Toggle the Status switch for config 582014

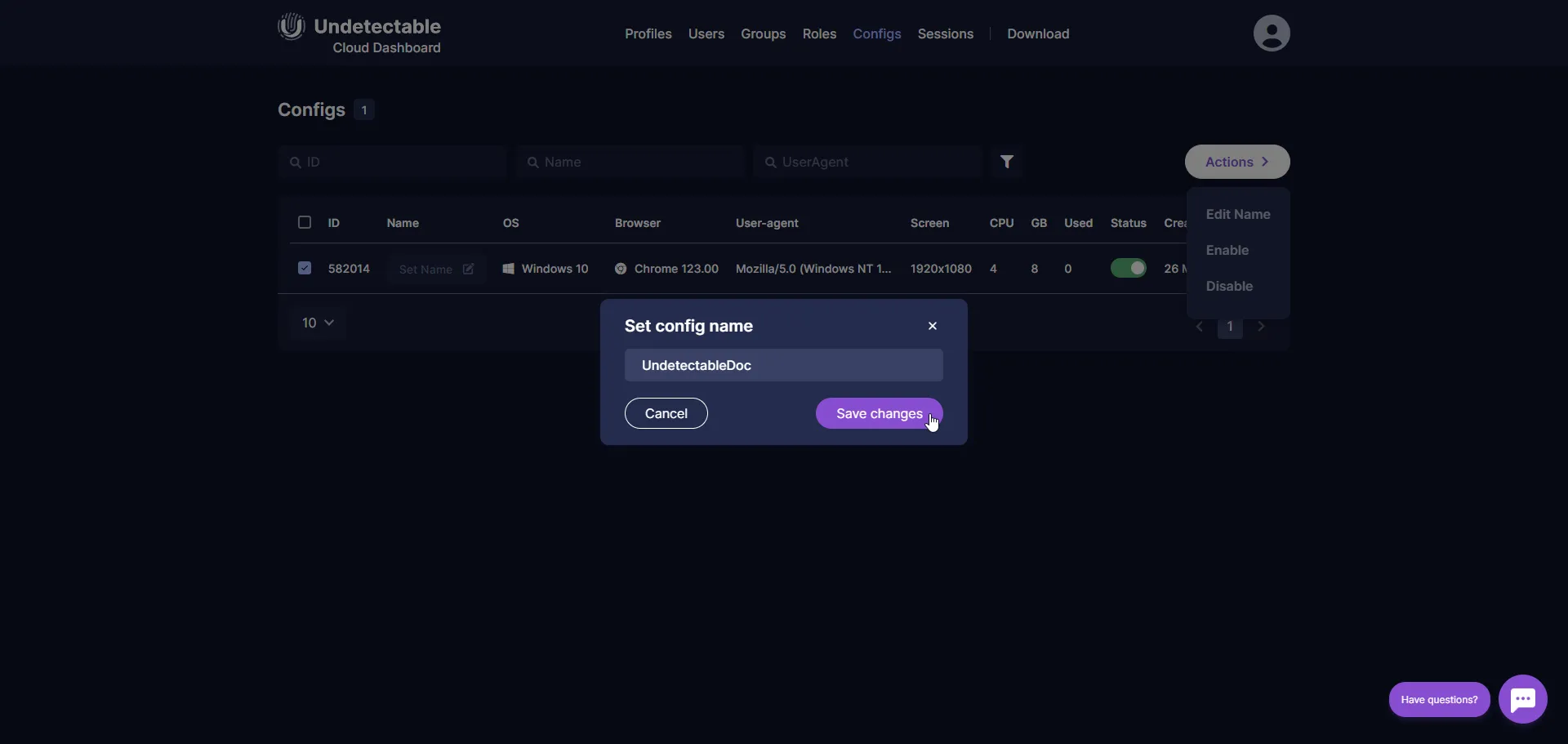1129,268
